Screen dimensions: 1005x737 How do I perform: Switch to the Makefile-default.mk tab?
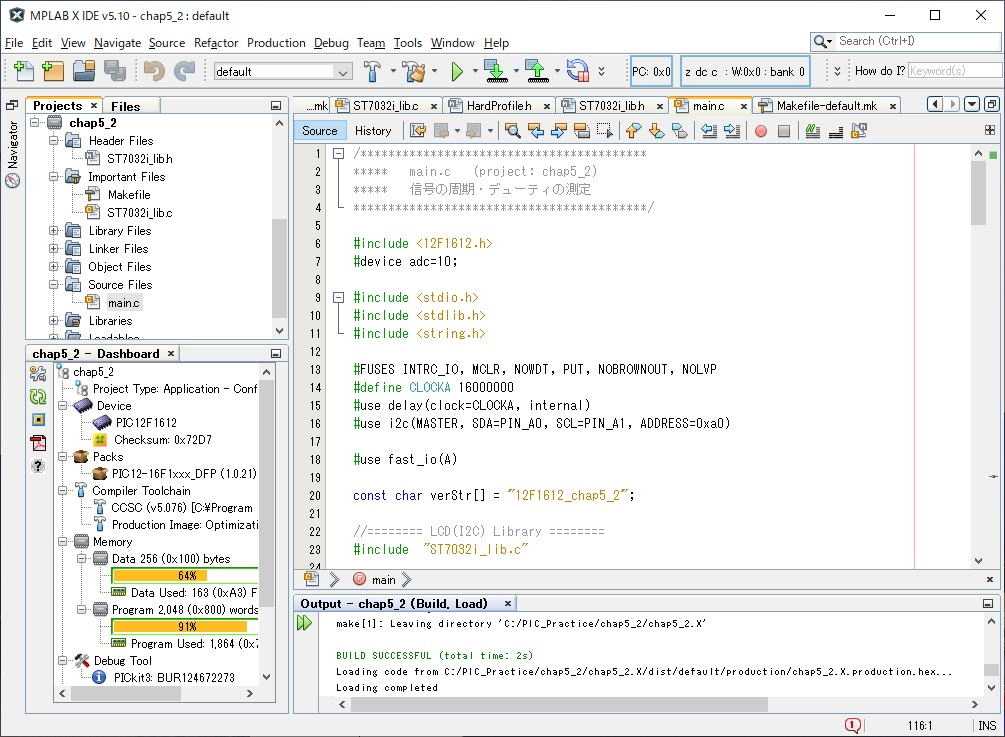825,106
